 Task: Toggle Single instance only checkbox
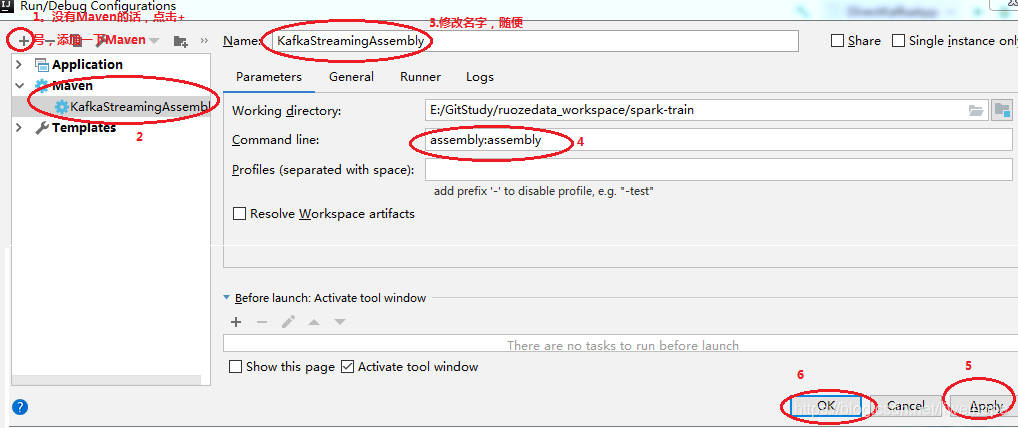coord(899,41)
